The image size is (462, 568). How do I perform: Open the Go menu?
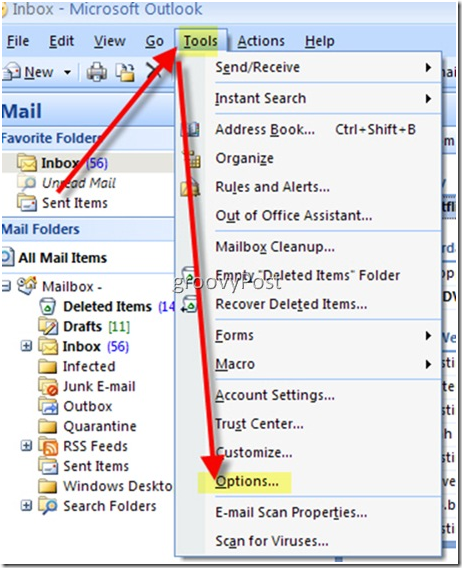coord(154,41)
